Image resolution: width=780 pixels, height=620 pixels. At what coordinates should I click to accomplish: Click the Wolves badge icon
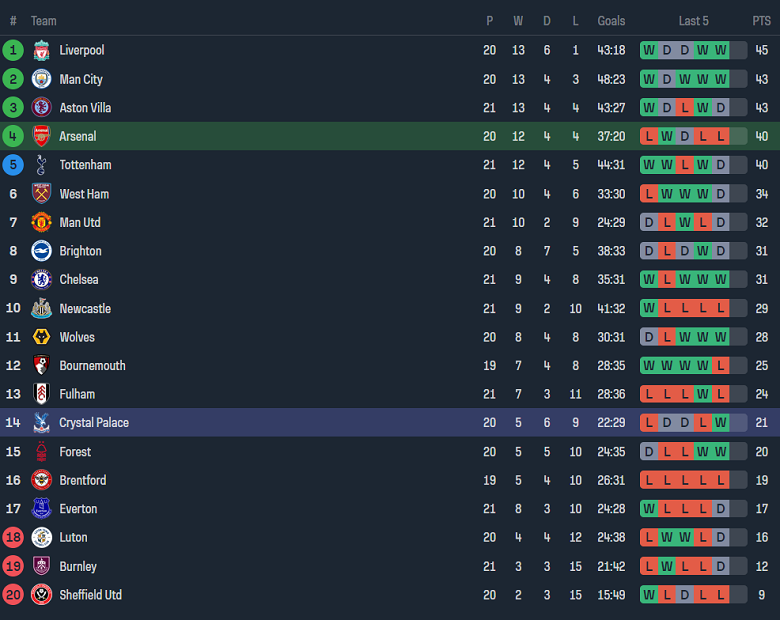coord(41,337)
